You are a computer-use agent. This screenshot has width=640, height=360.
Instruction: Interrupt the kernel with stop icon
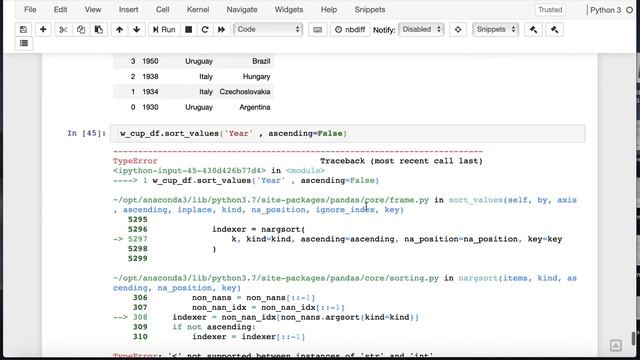(x=189, y=29)
